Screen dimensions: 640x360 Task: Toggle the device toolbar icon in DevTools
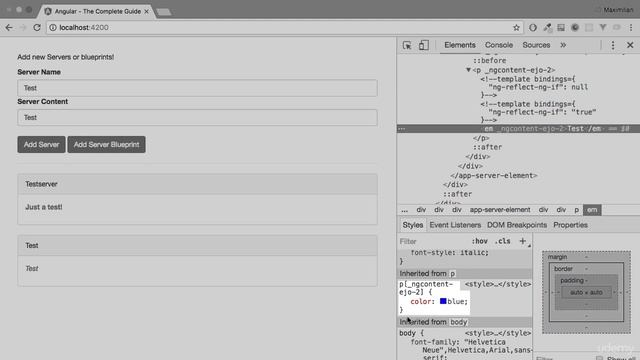(424, 45)
